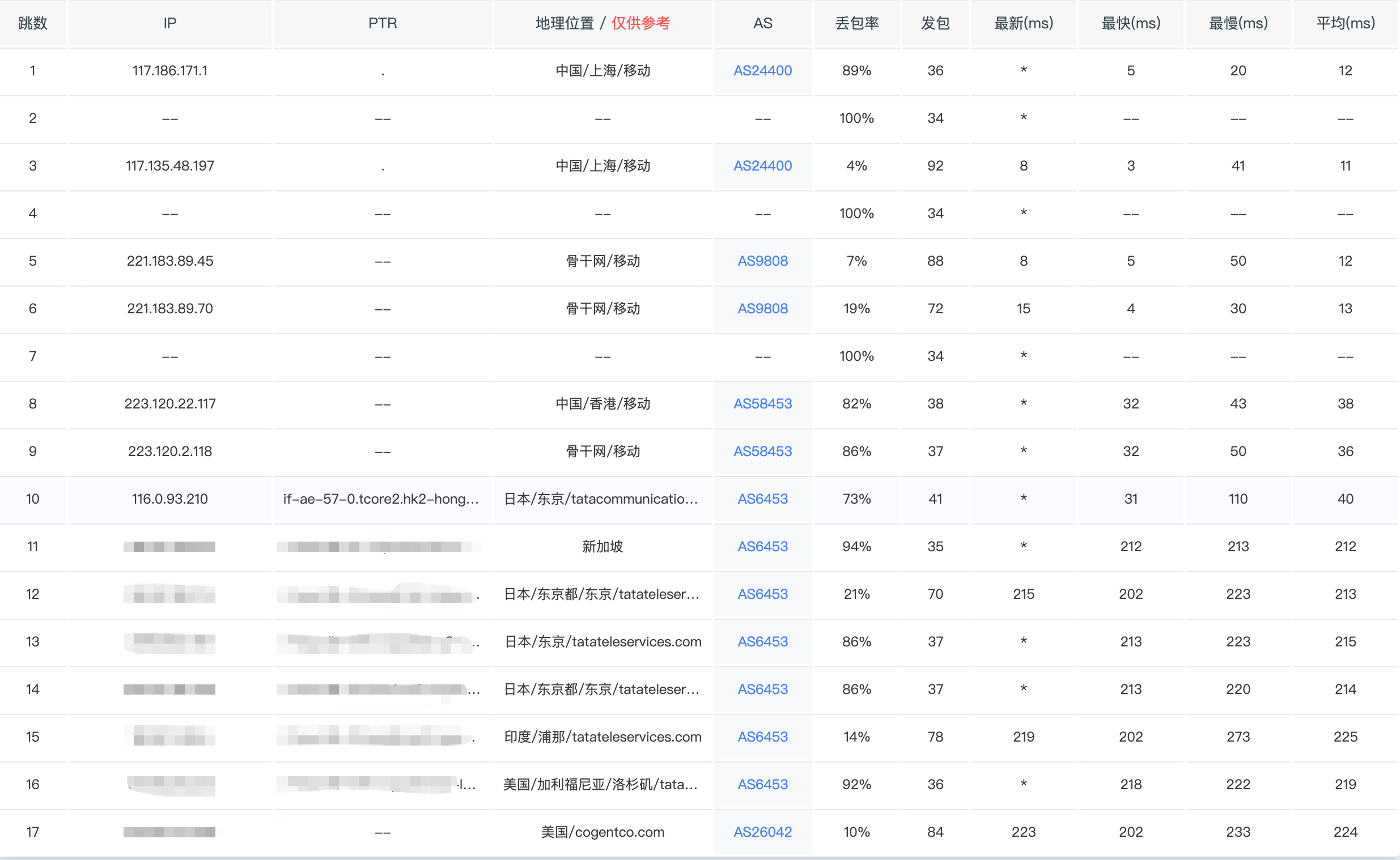Click IP cell 116.0.93.210
The height and width of the screenshot is (860, 1400).
click(169, 499)
